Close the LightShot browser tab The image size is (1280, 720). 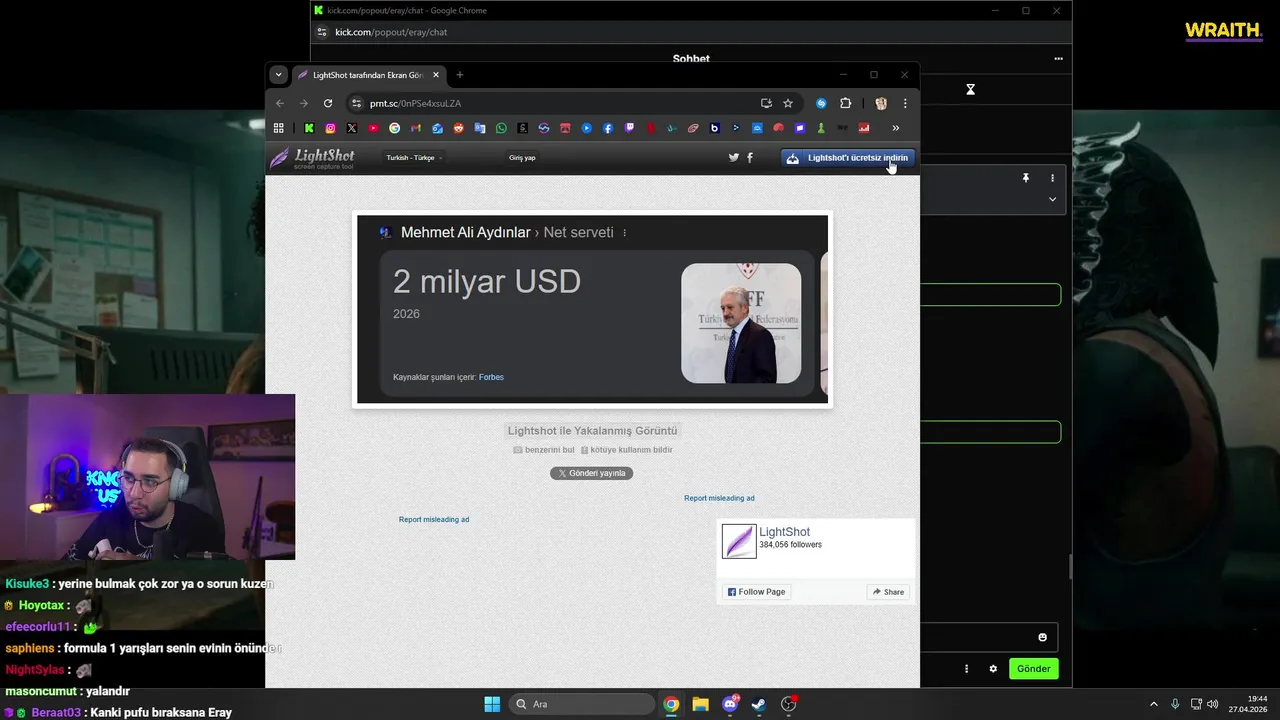click(436, 75)
